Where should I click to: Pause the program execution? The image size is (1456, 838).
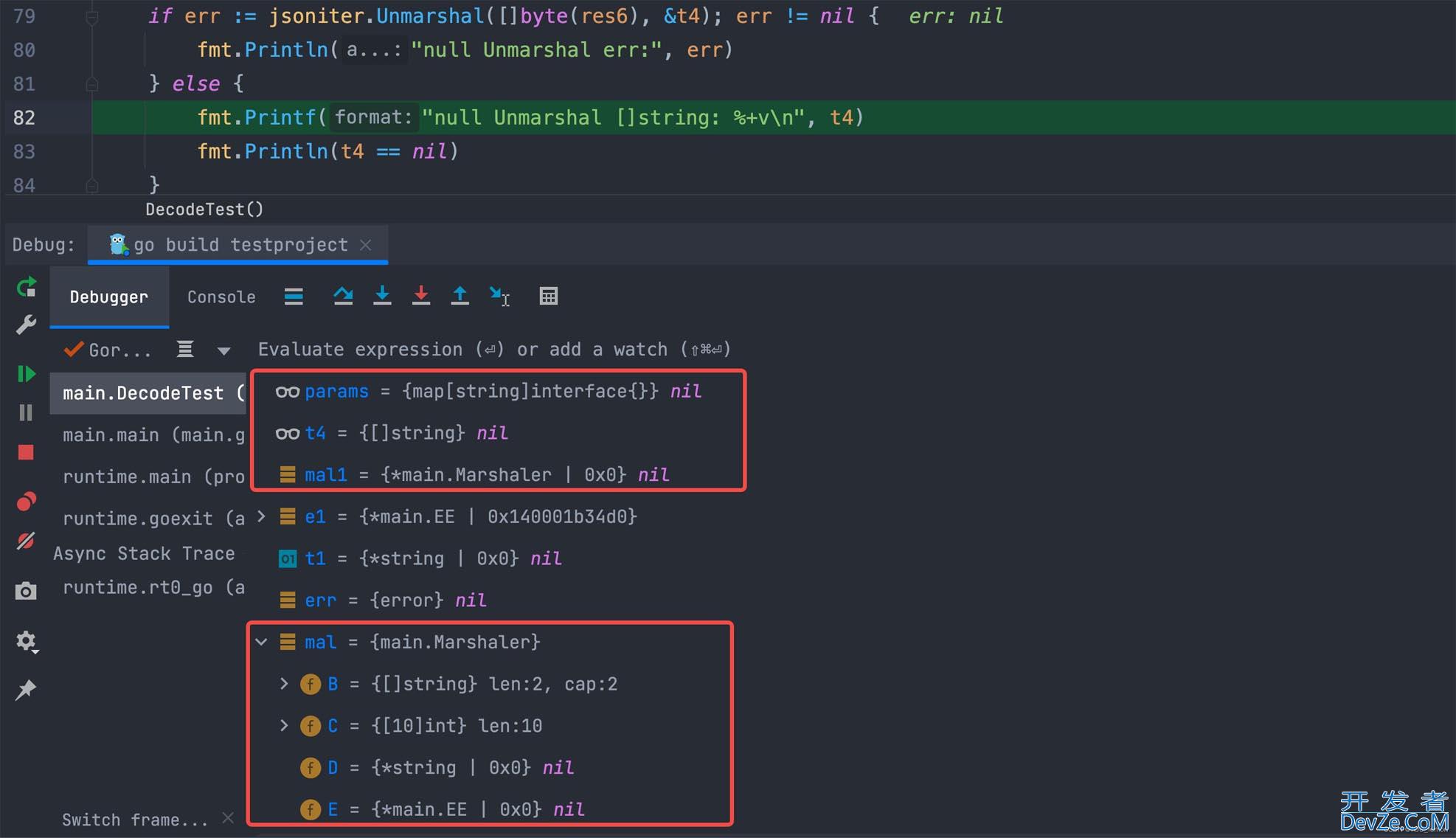click(26, 412)
